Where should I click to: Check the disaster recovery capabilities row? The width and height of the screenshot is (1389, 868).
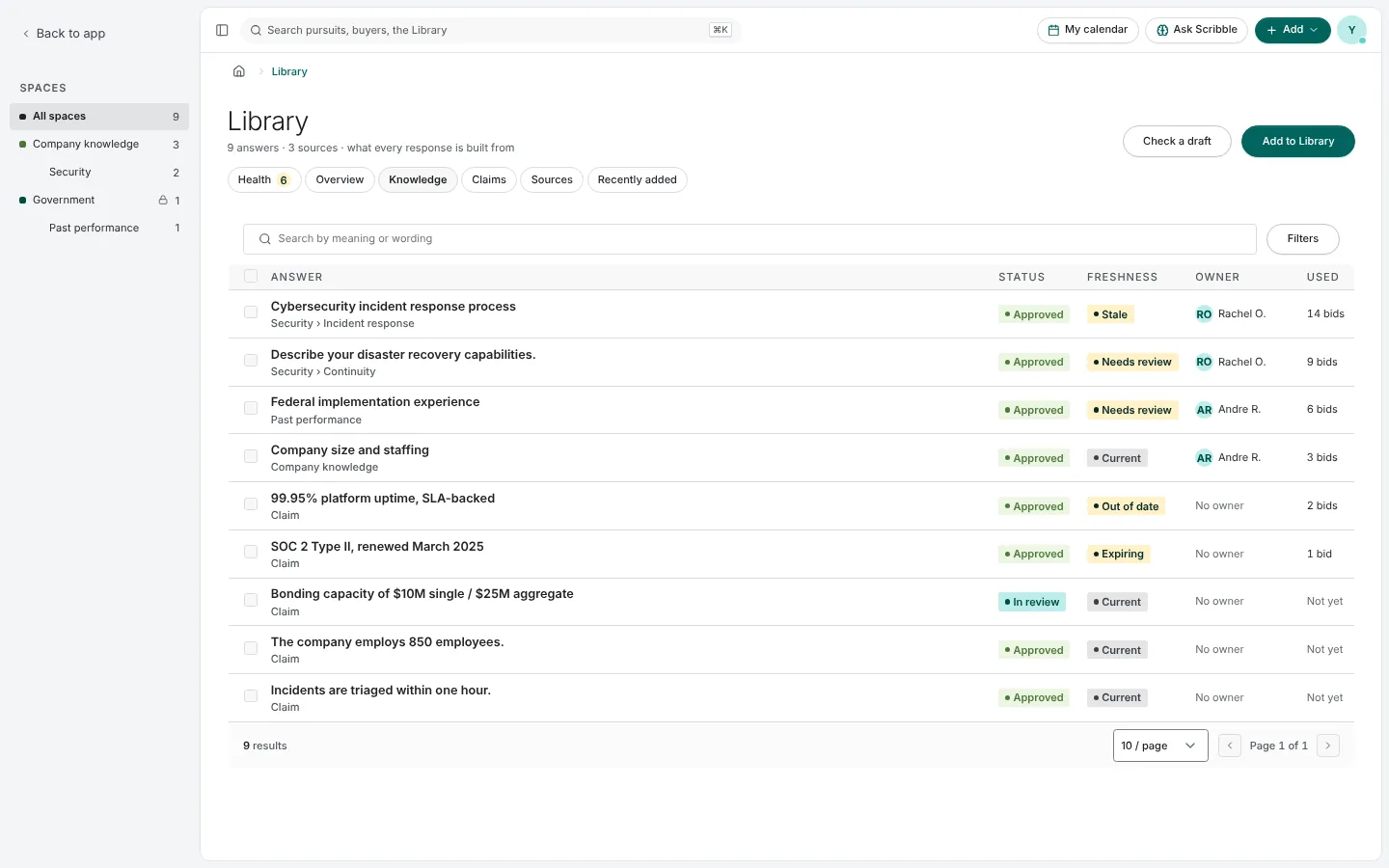251,361
